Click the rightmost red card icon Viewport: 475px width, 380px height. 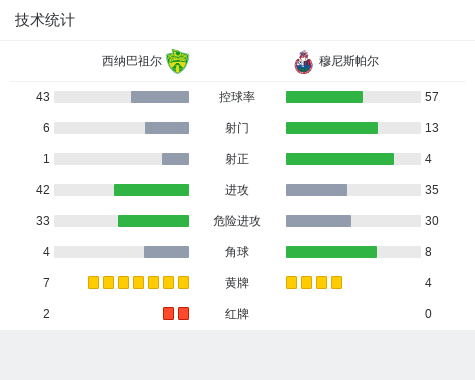(183, 313)
